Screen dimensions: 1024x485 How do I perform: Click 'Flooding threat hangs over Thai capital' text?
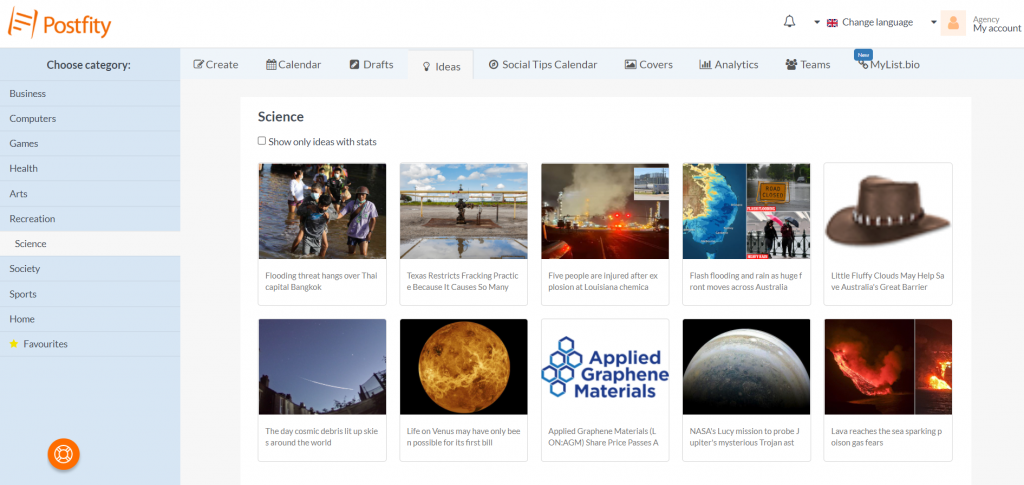[321, 281]
